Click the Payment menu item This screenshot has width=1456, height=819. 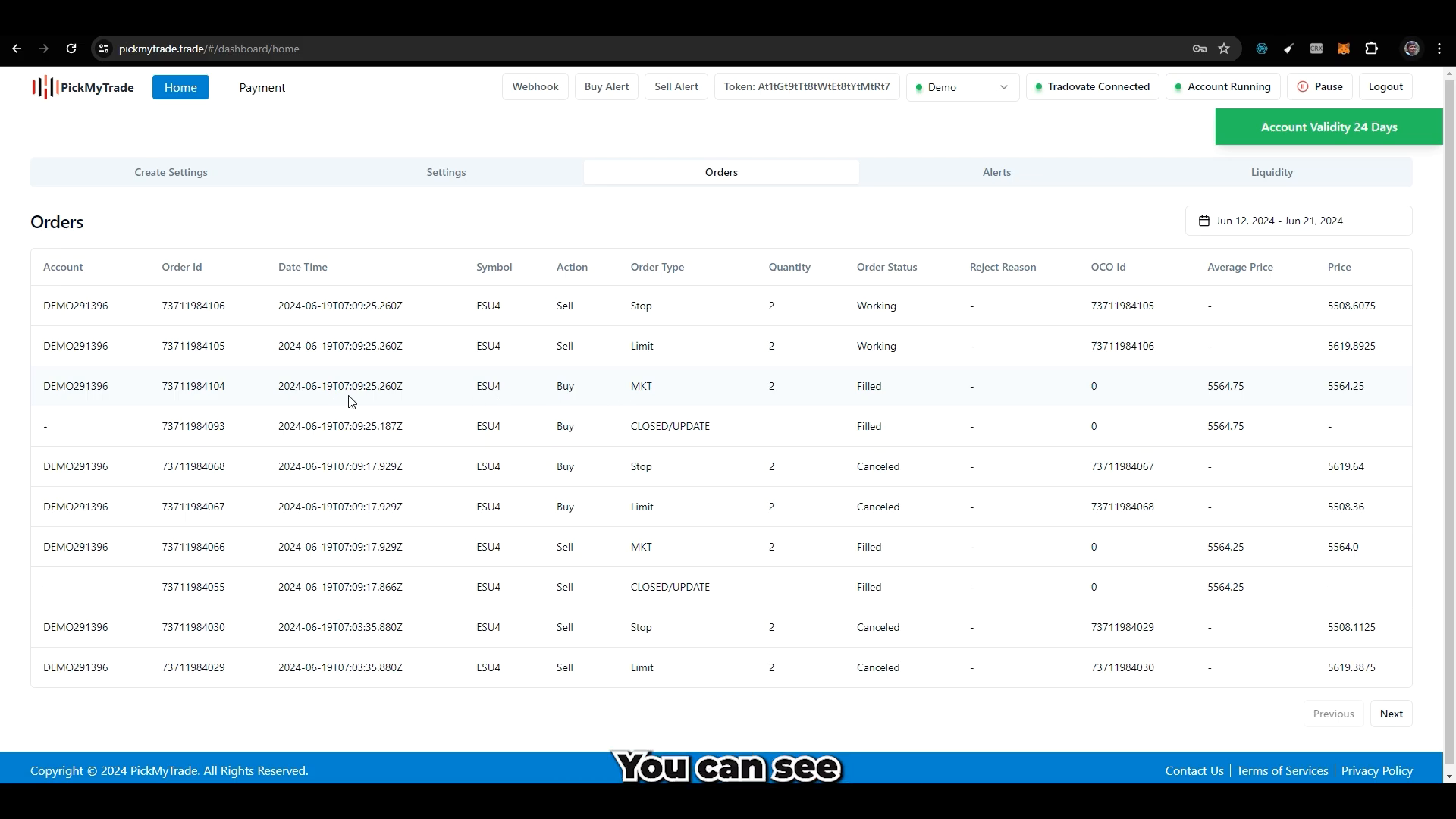pos(262,87)
